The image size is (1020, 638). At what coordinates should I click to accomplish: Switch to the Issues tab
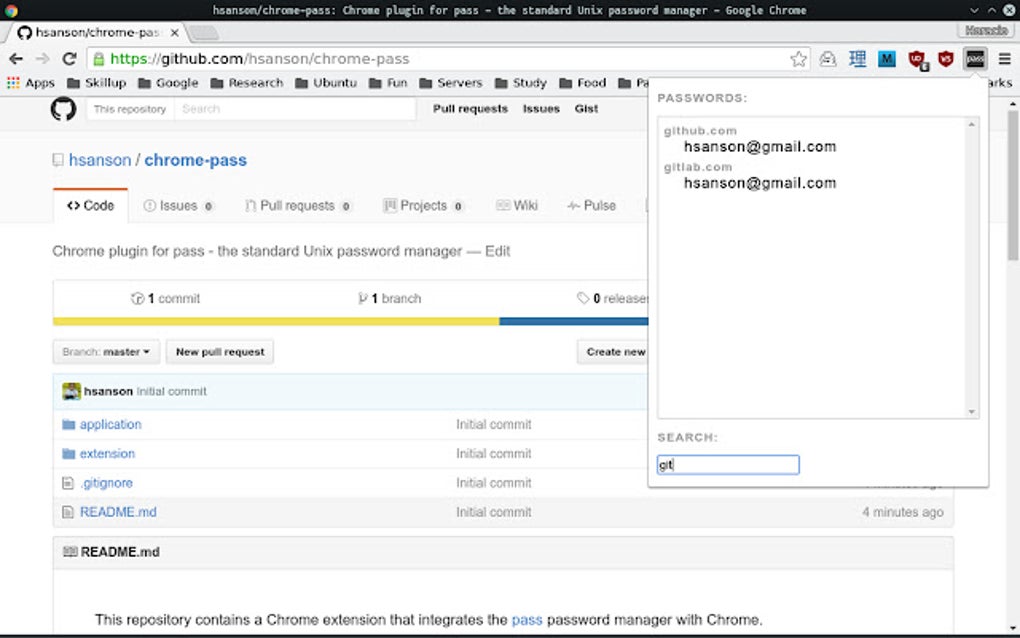click(x=179, y=205)
